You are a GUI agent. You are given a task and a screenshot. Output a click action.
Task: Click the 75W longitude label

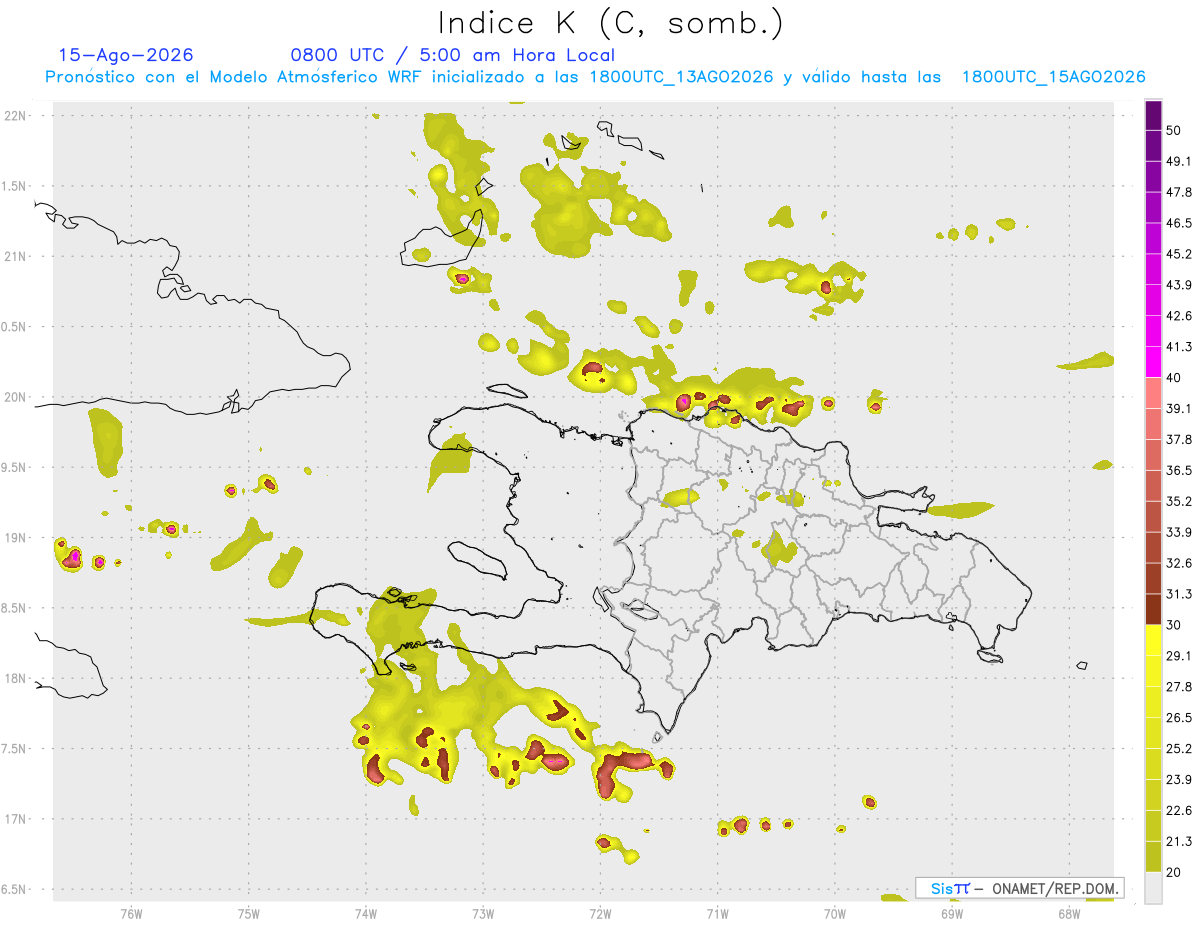pos(249,912)
